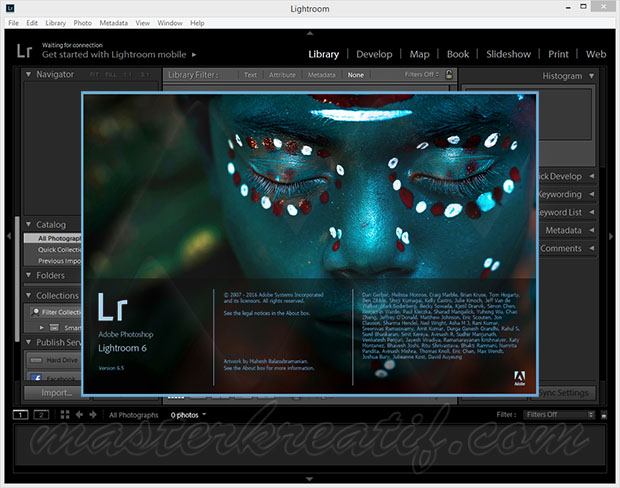This screenshot has height=488, width=620.
Task: Open the Library menu
Action: [55, 23]
